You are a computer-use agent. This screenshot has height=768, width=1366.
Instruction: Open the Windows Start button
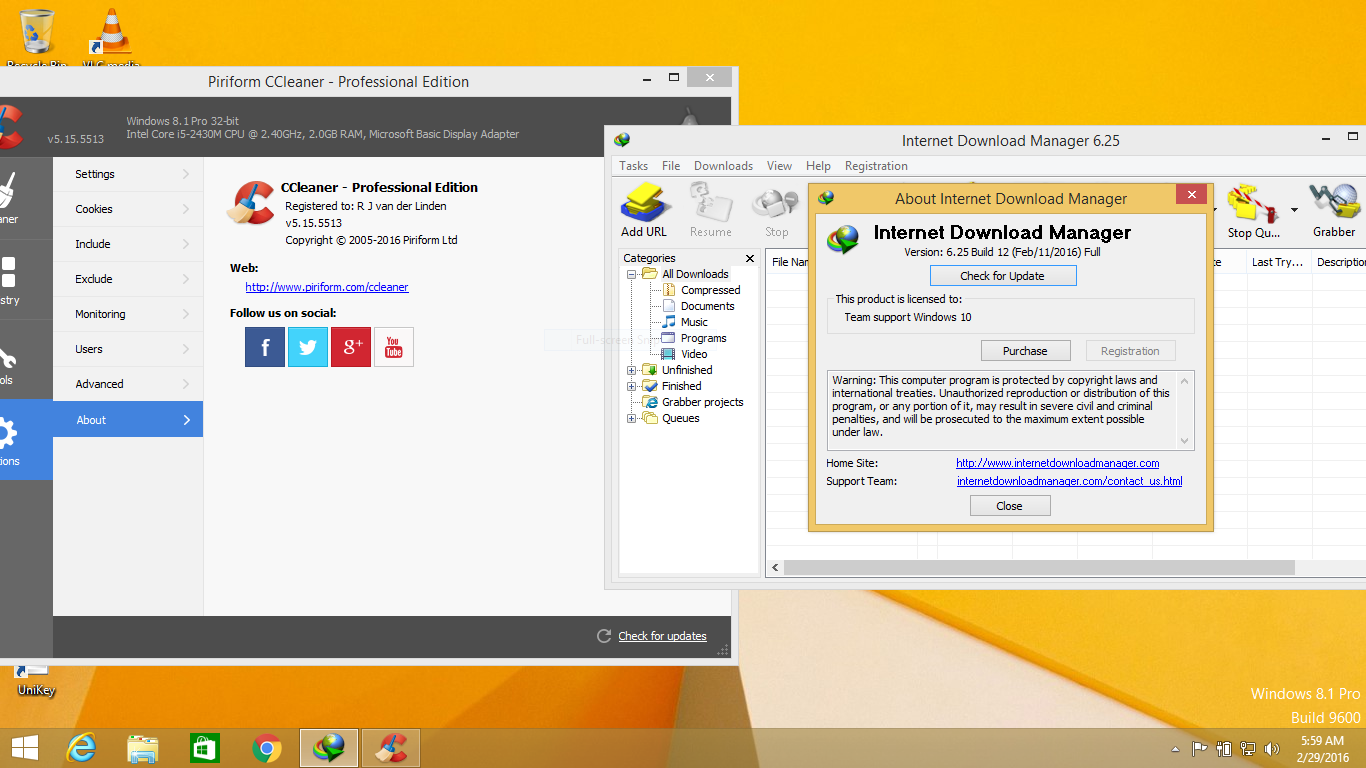click(25, 748)
